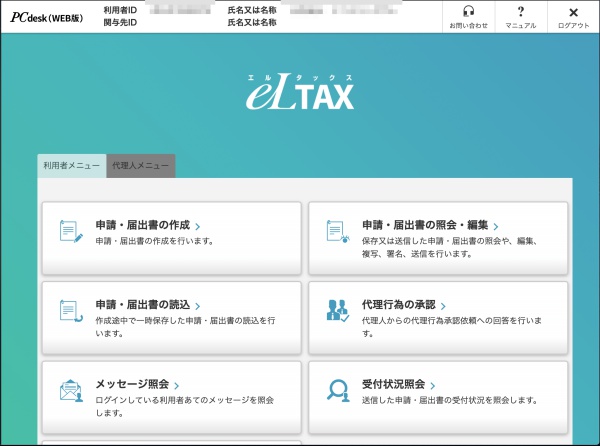The height and width of the screenshot is (446, 600).
Task: Open 受付状況照会 heading link
Action: tap(393, 384)
